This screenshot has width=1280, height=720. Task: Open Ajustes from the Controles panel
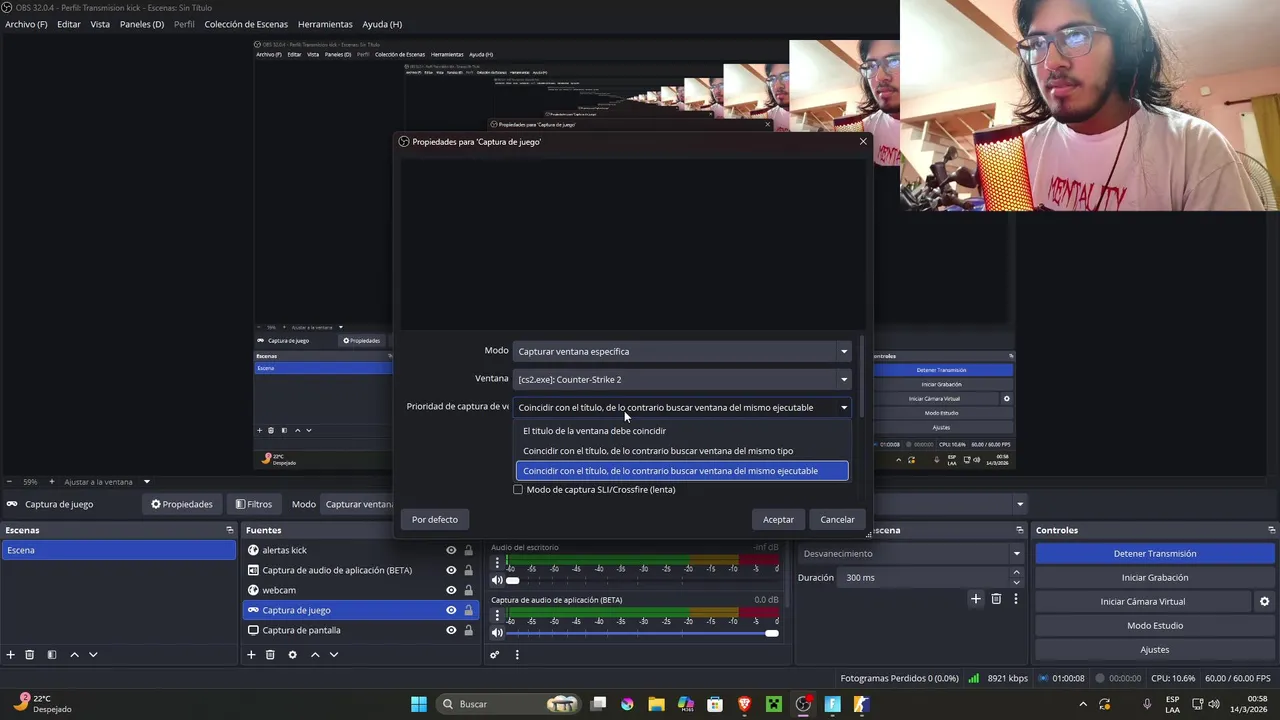point(1155,649)
